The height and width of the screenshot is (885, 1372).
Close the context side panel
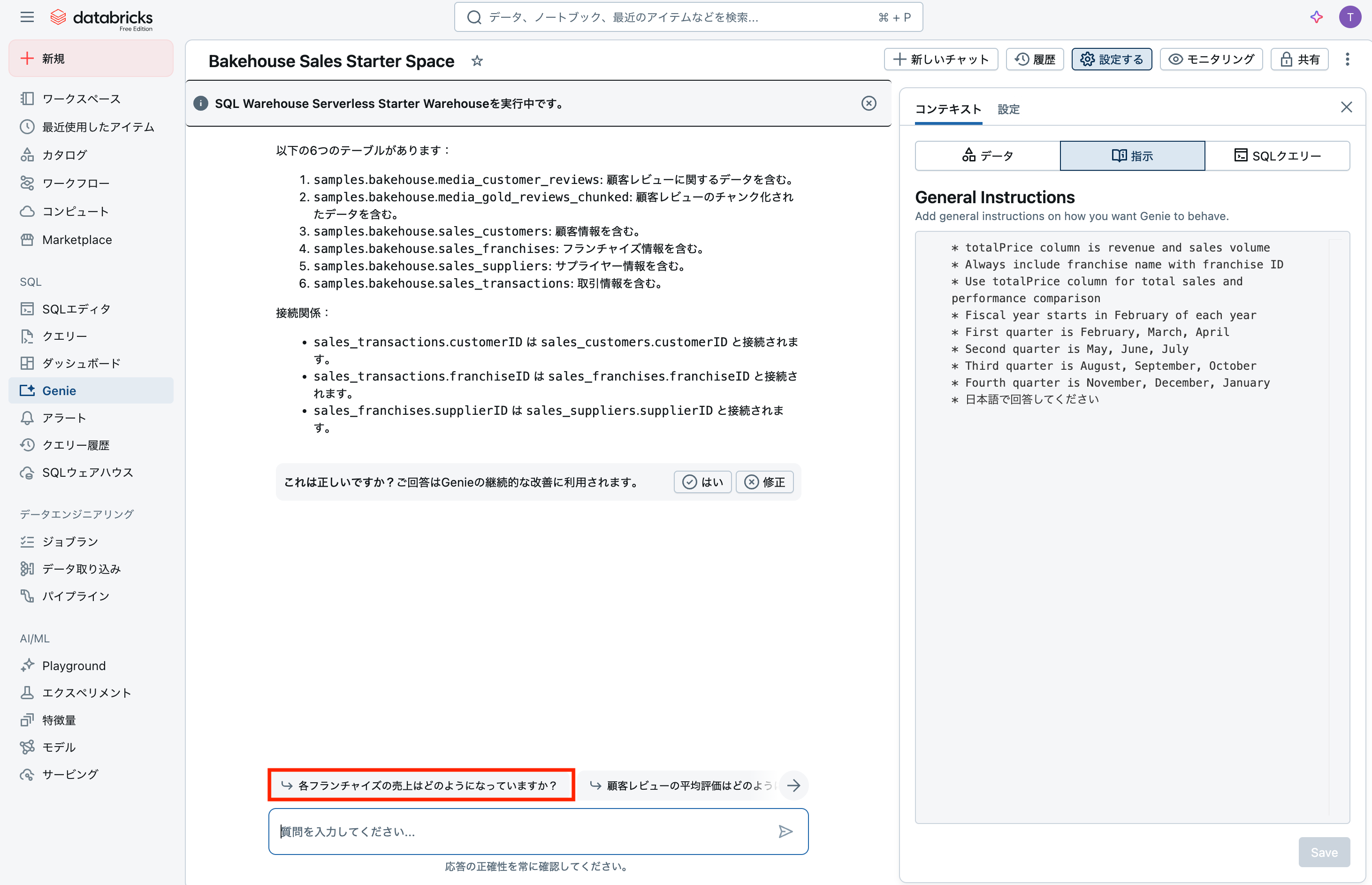click(x=1346, y=107)
